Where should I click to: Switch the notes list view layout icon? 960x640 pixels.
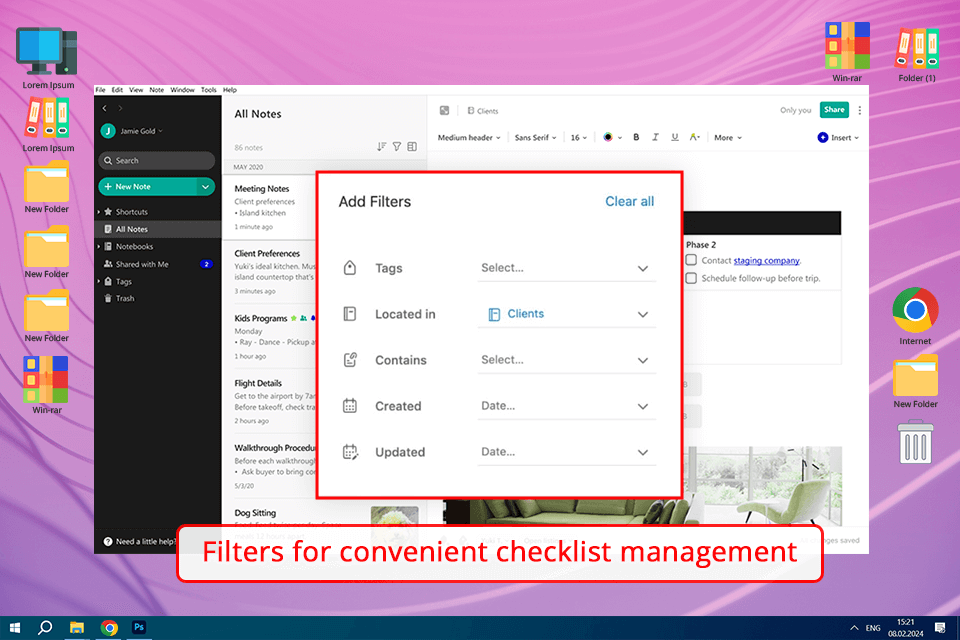412,146
